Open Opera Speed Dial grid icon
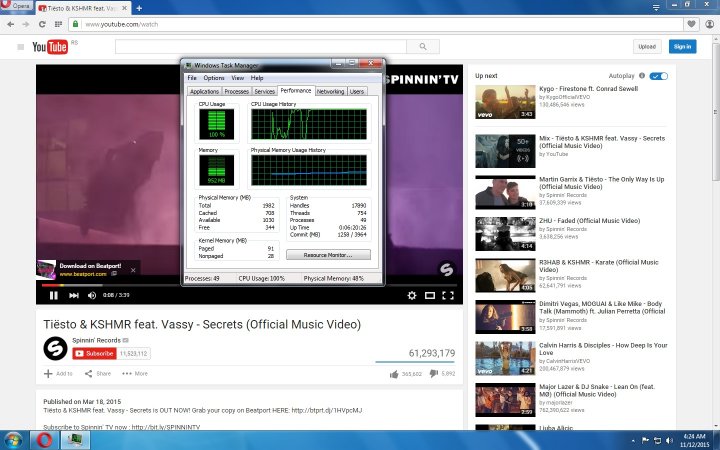720x450 pixels. coord(58,24)
